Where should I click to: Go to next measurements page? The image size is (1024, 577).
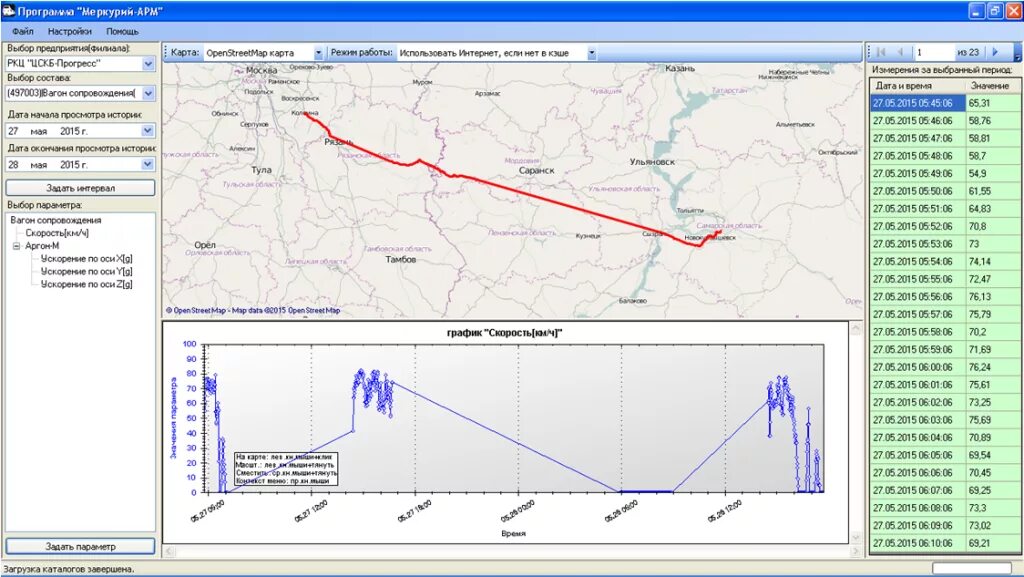click(995, 52)
